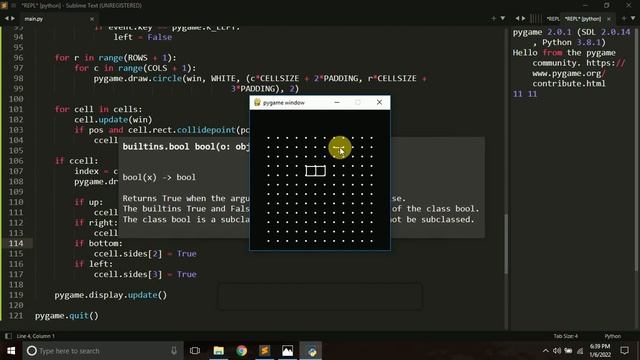Image resolution: width=640 pixels, height=360 pixels.
Task: Click the previous-tab arrow in main.py pane
Action: [7, 18]
